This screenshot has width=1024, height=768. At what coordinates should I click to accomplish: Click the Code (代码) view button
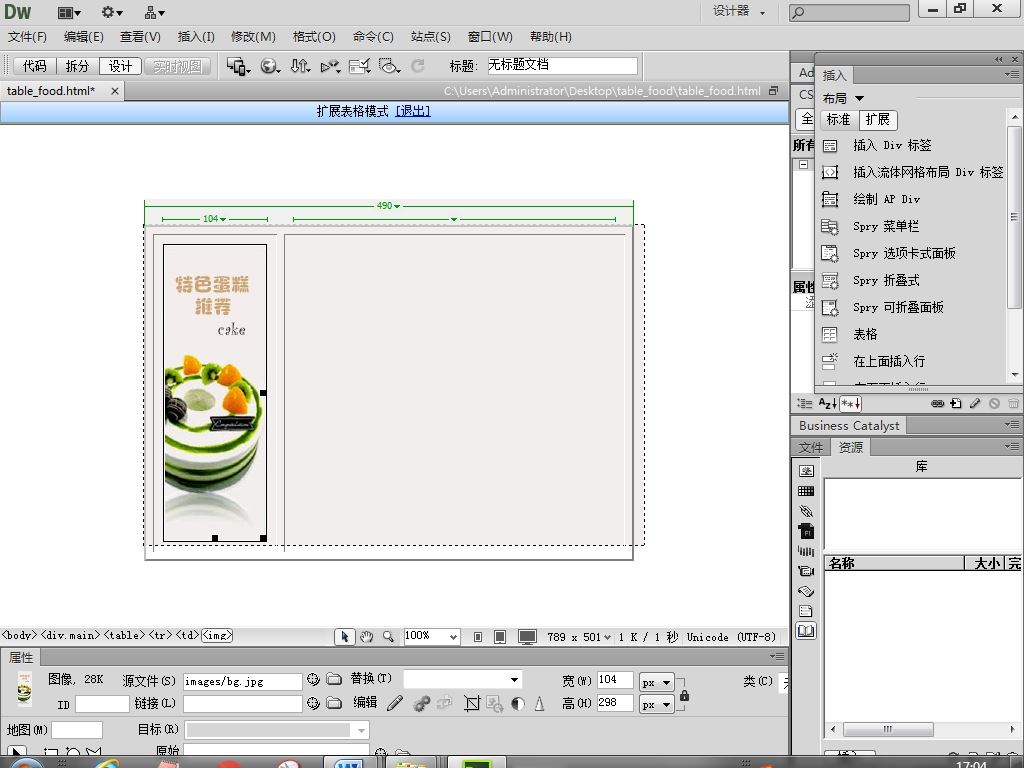click(x=35, y=66)
